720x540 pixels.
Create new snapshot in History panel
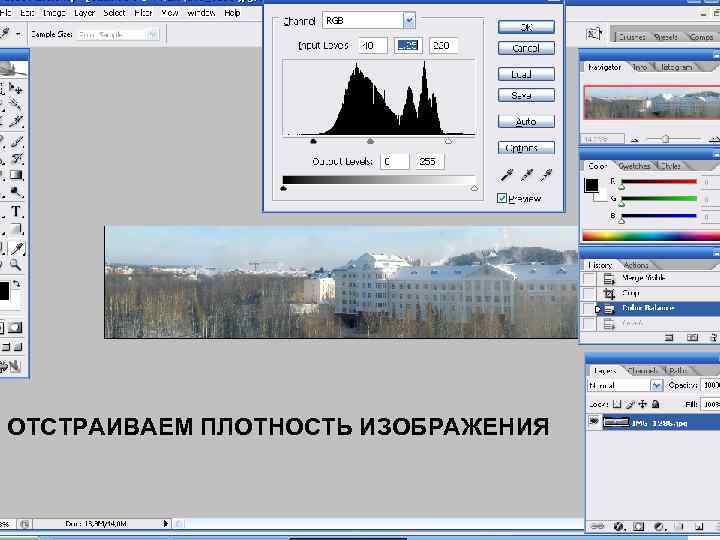point(692,338)
